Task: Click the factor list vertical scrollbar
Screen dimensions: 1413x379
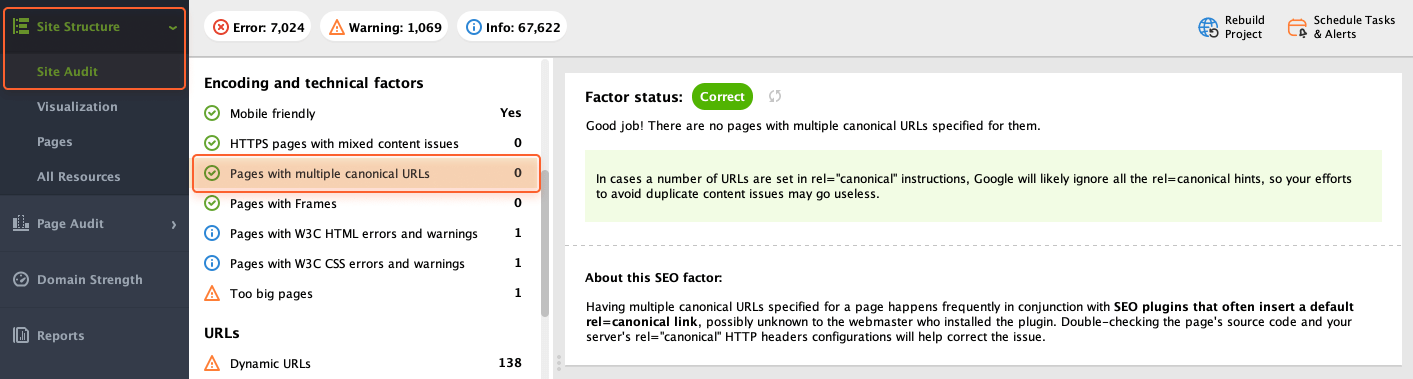Action: pyautogui.click(x=545, y=242)
